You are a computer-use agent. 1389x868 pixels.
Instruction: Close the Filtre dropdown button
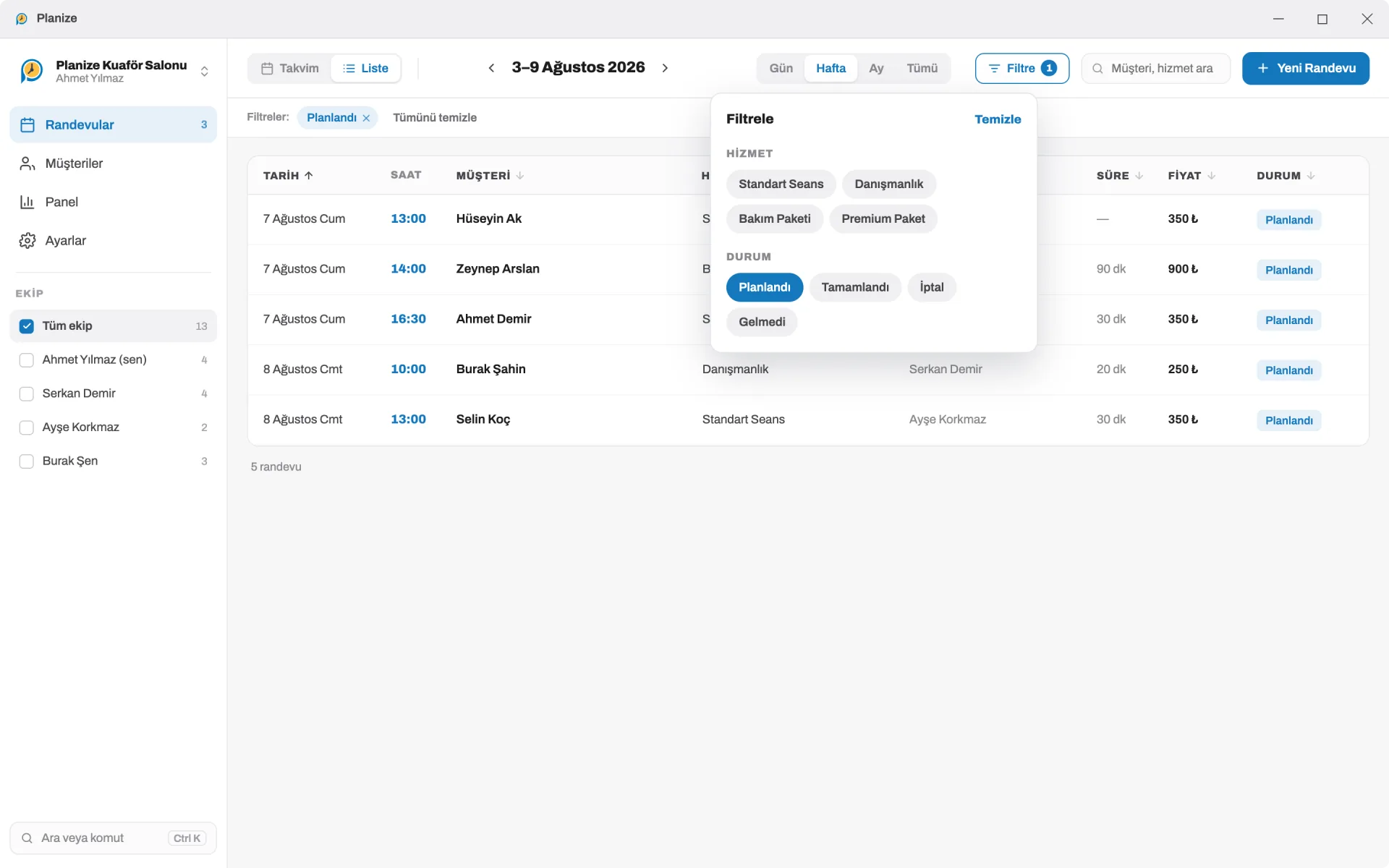[x=1022, y=68]
